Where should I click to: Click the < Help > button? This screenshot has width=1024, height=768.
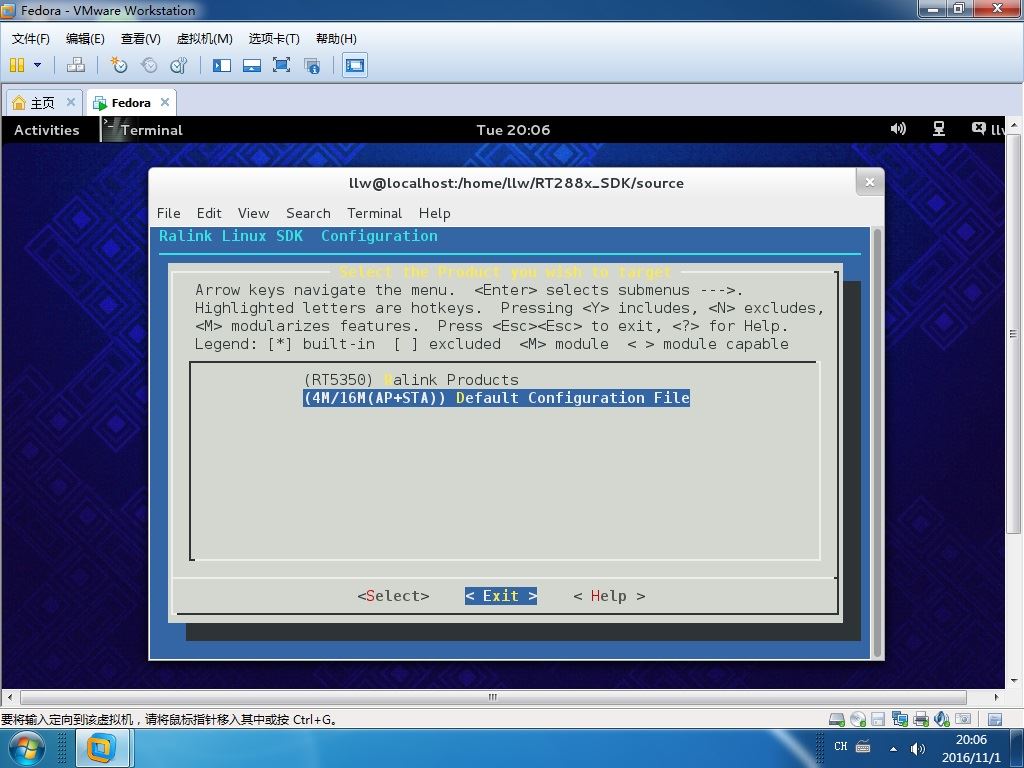[x=609, y=596]
